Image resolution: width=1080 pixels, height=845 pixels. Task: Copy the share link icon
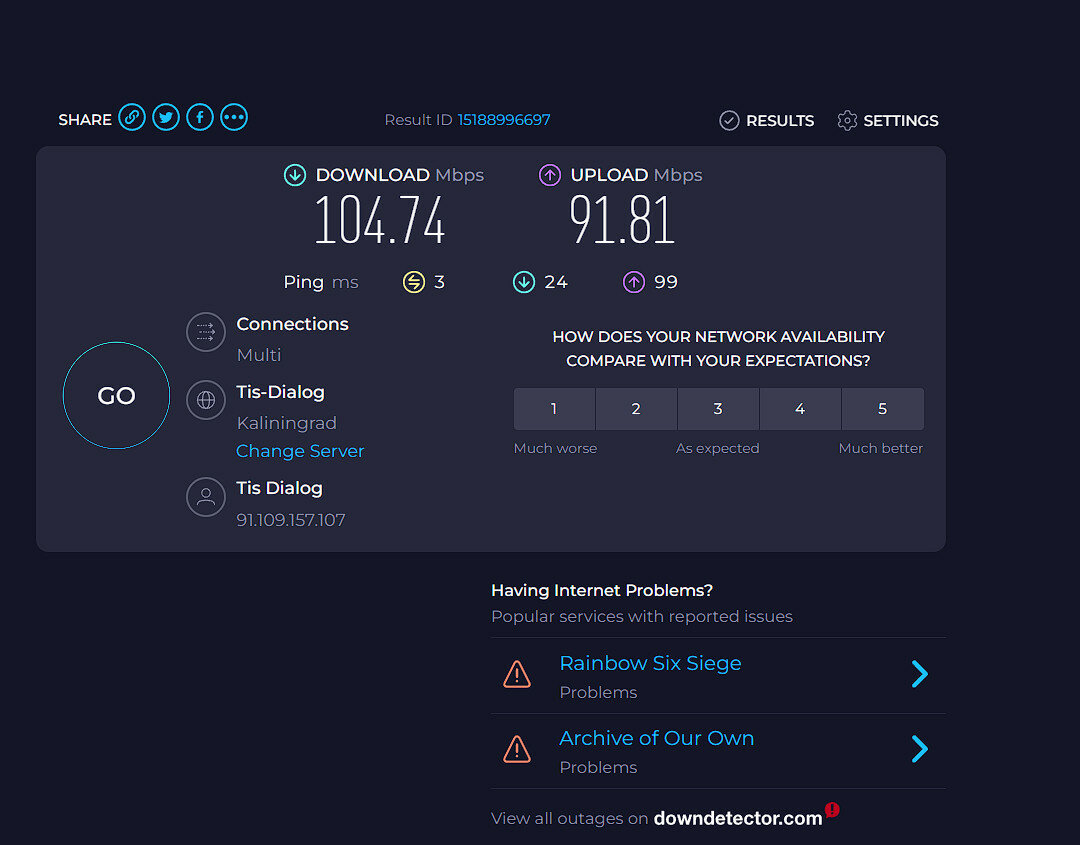132,118
